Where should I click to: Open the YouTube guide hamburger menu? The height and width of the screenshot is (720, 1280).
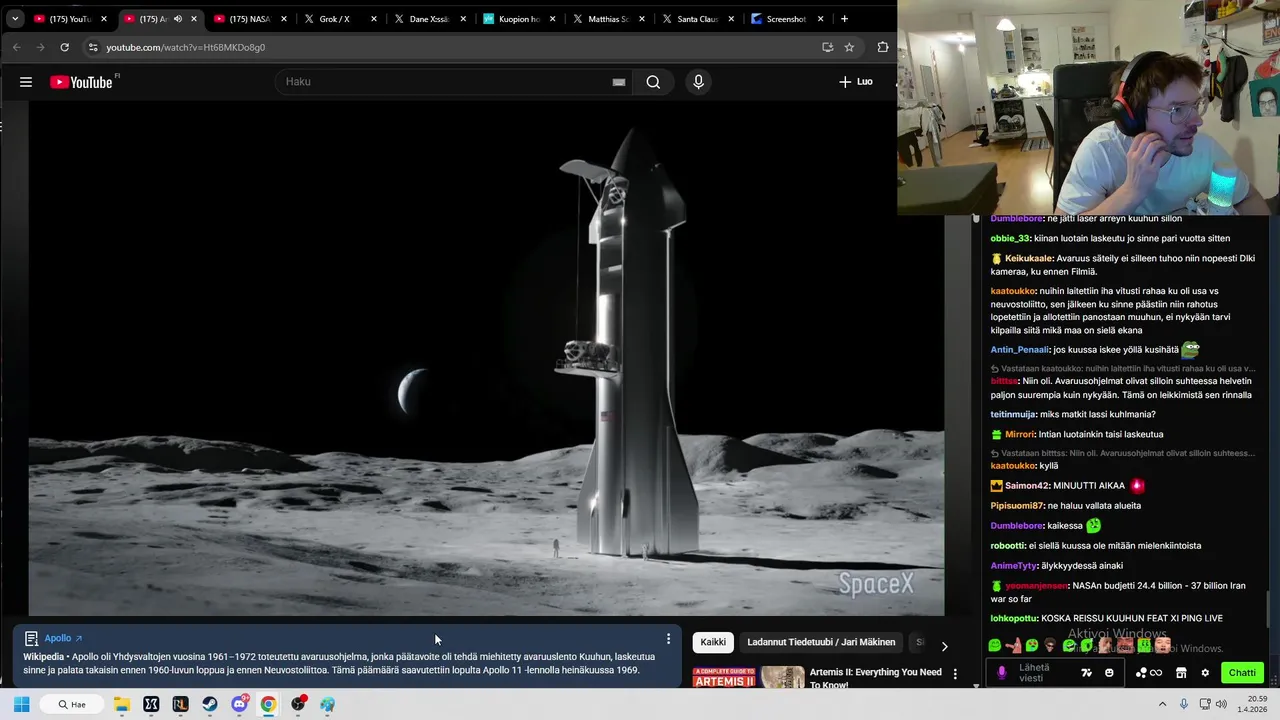(x=26, y=82)
